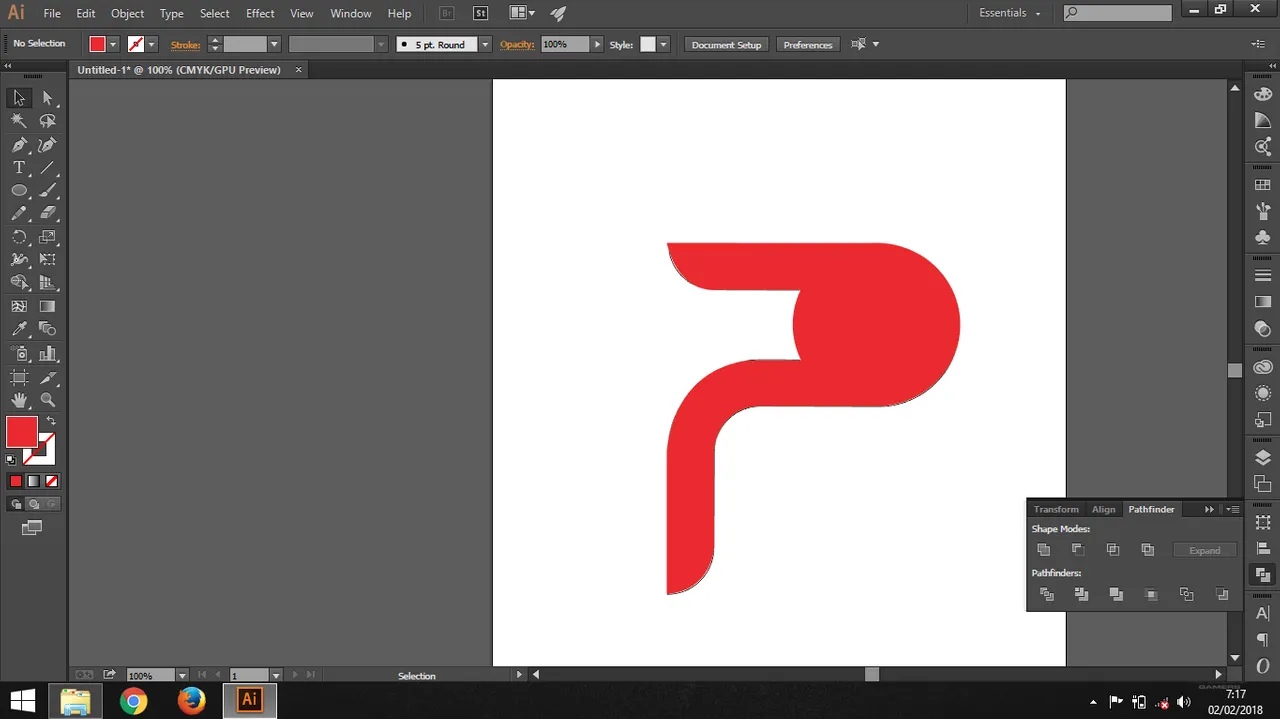Open stroke color dropdown in control bar

(151, 44)
